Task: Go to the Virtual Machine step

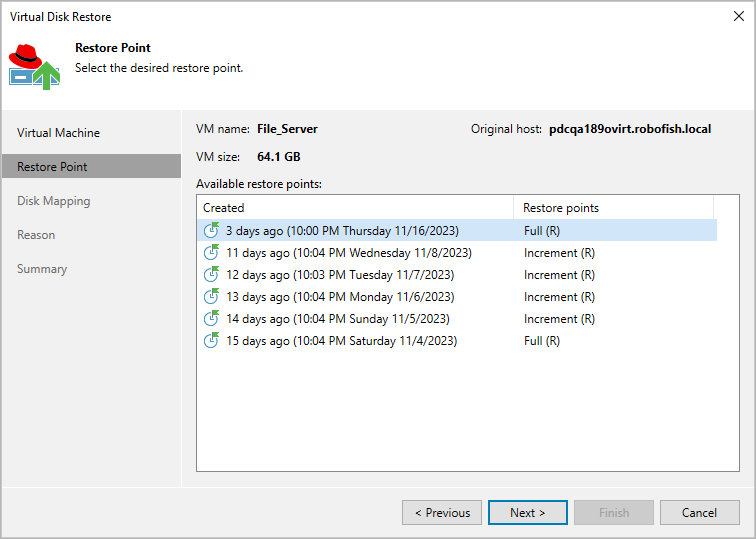Action: (58, 133)
